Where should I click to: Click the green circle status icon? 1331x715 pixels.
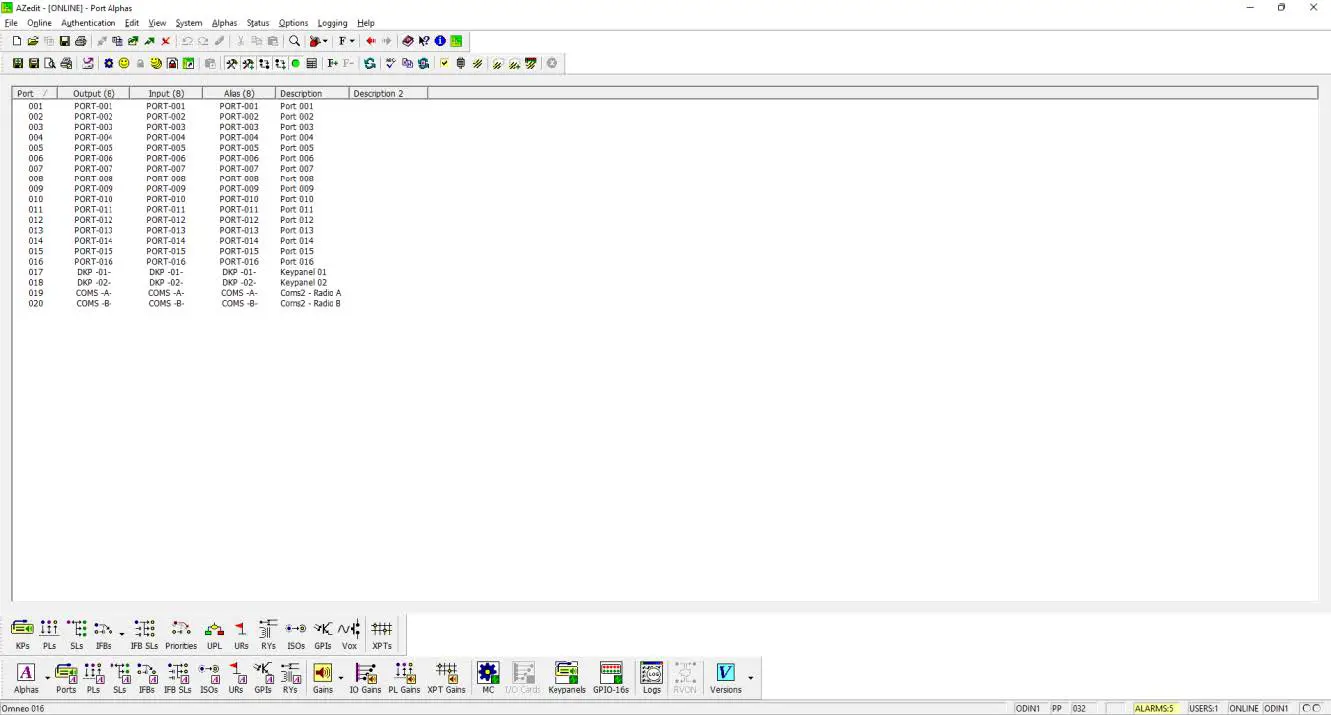(296, 63)
